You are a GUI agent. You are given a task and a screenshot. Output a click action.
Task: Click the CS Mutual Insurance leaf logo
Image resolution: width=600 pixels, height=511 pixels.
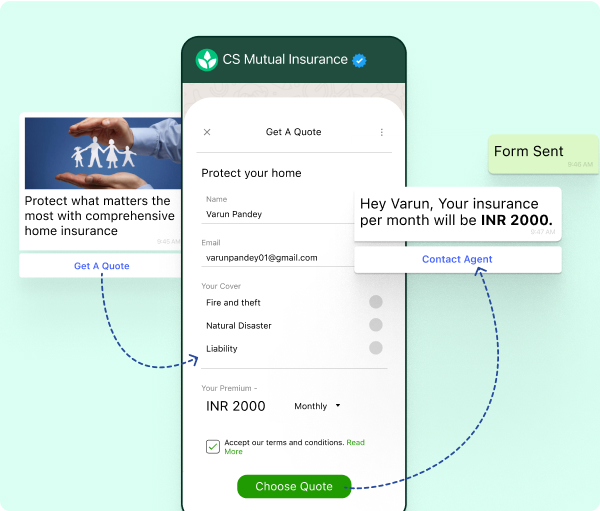point(207,60)
